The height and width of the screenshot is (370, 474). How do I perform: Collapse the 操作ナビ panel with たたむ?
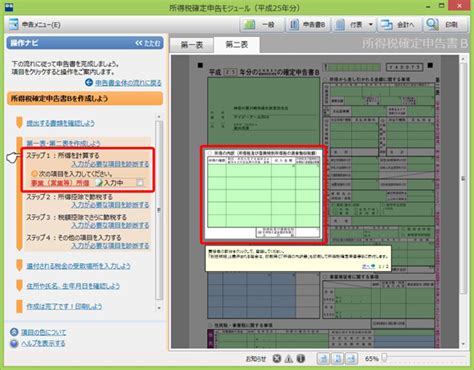click(148, 43)
